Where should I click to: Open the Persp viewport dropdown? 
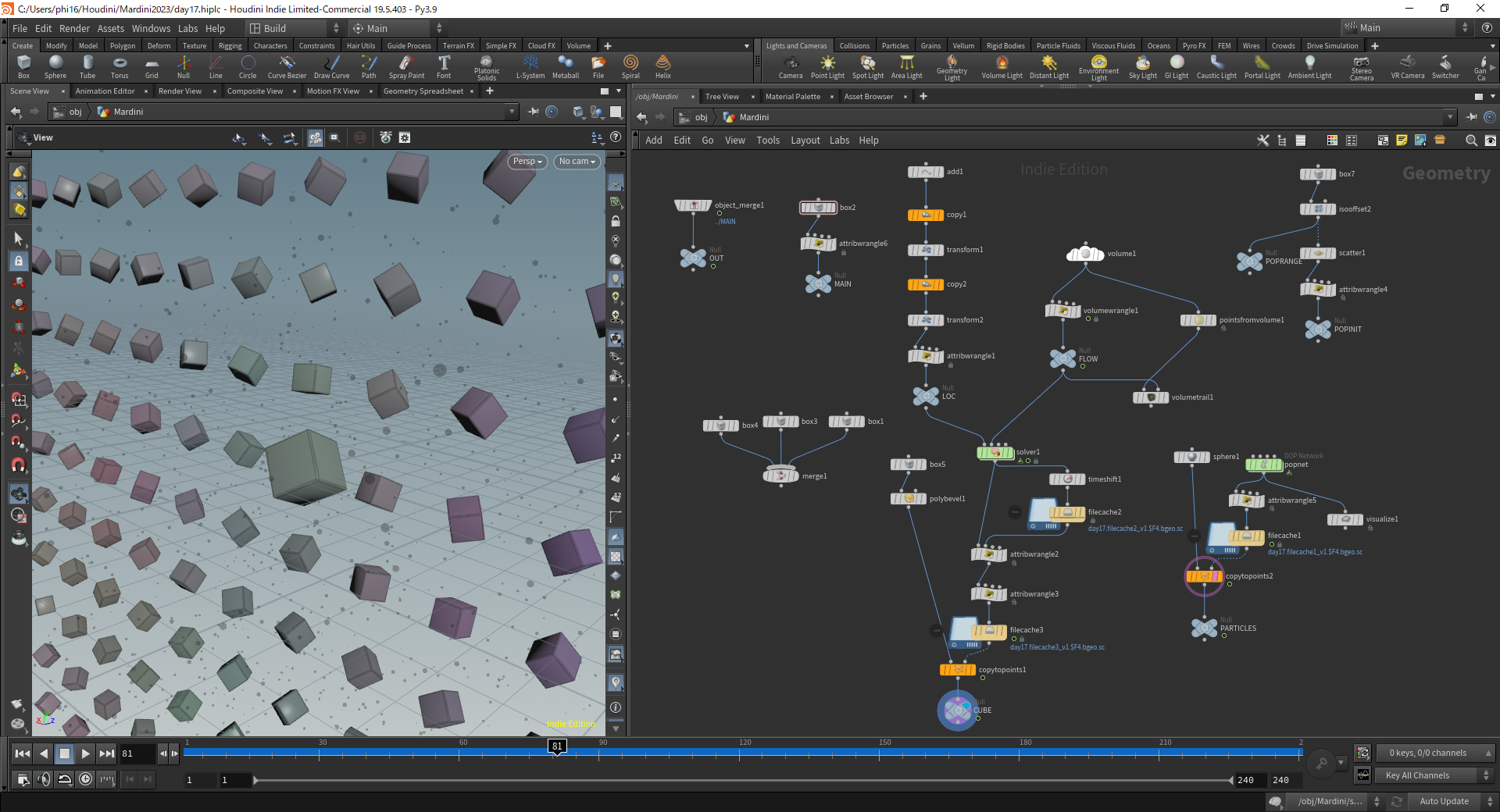pyautogui.click(x=527, y=162)
